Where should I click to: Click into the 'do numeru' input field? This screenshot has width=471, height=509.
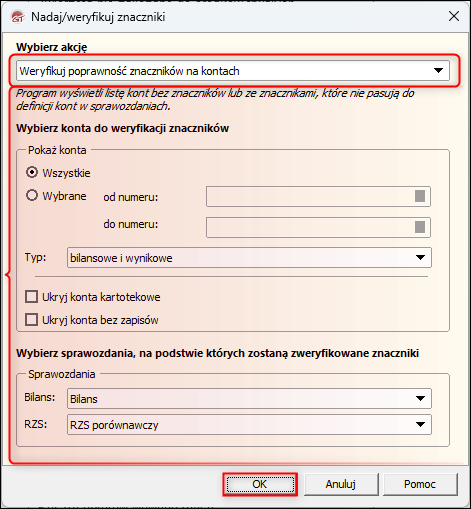[318, 227]
